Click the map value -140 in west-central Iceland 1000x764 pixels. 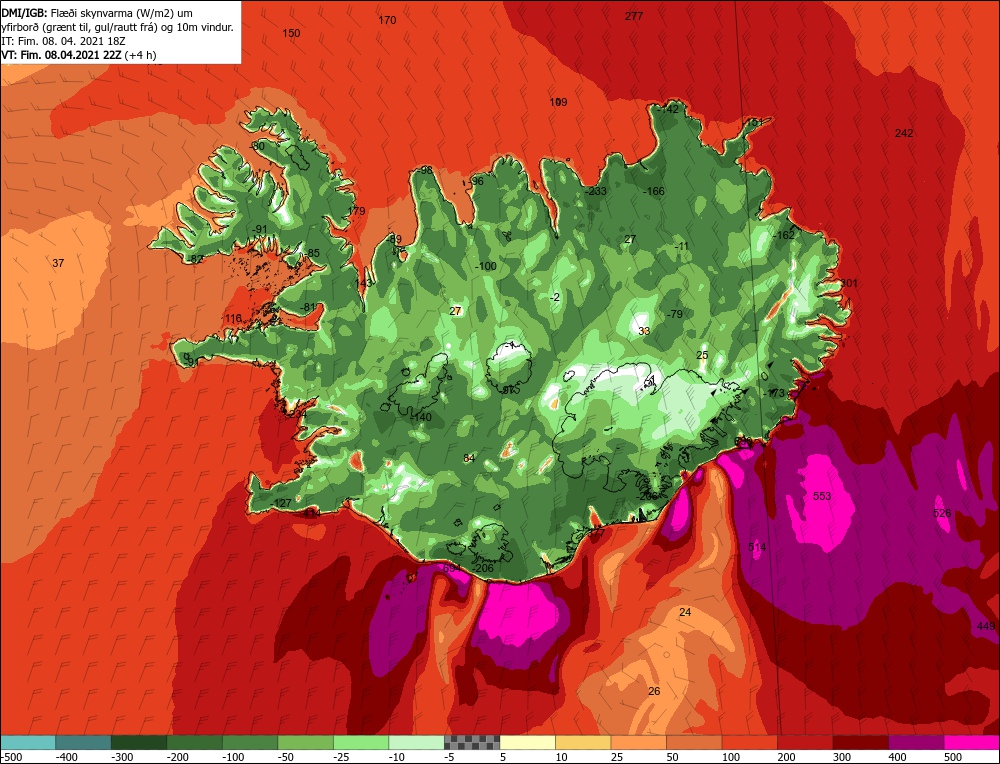(421, 417)
